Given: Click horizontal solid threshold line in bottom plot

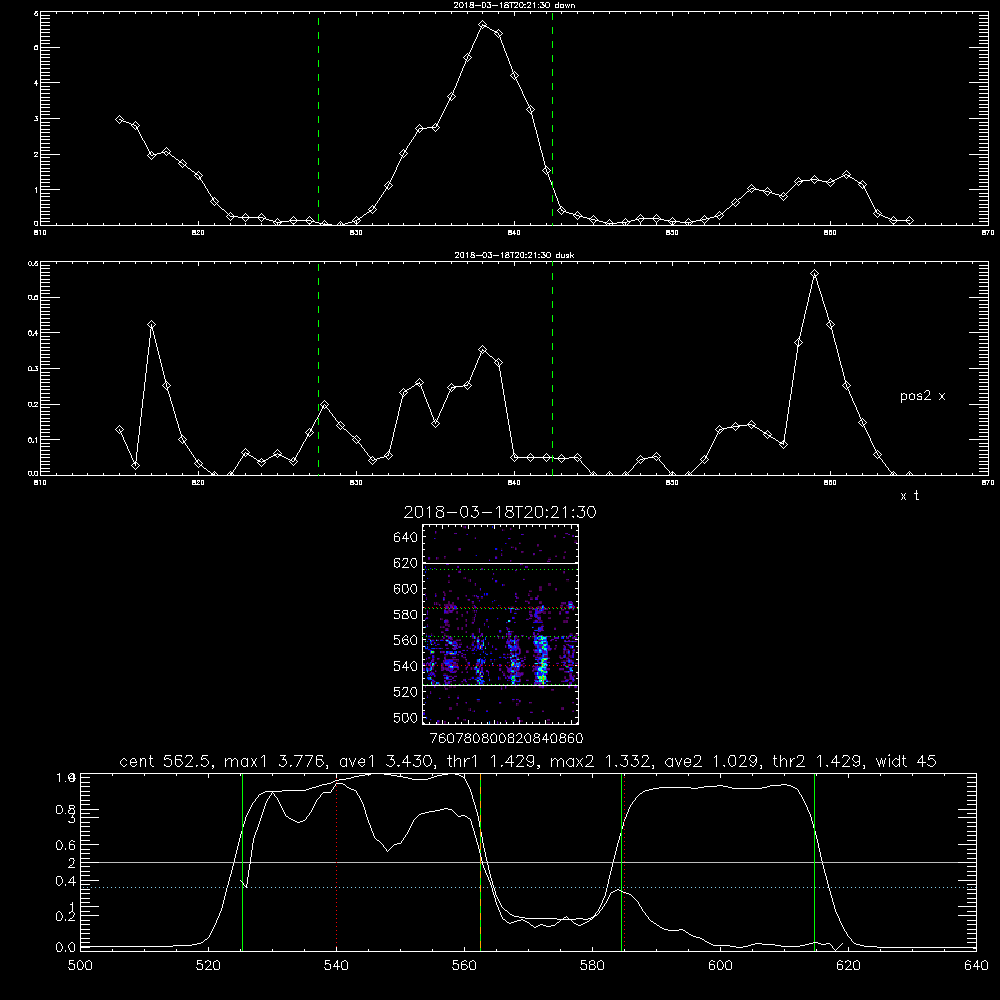Looking at the screenshot, I should (x=528, y=862).
